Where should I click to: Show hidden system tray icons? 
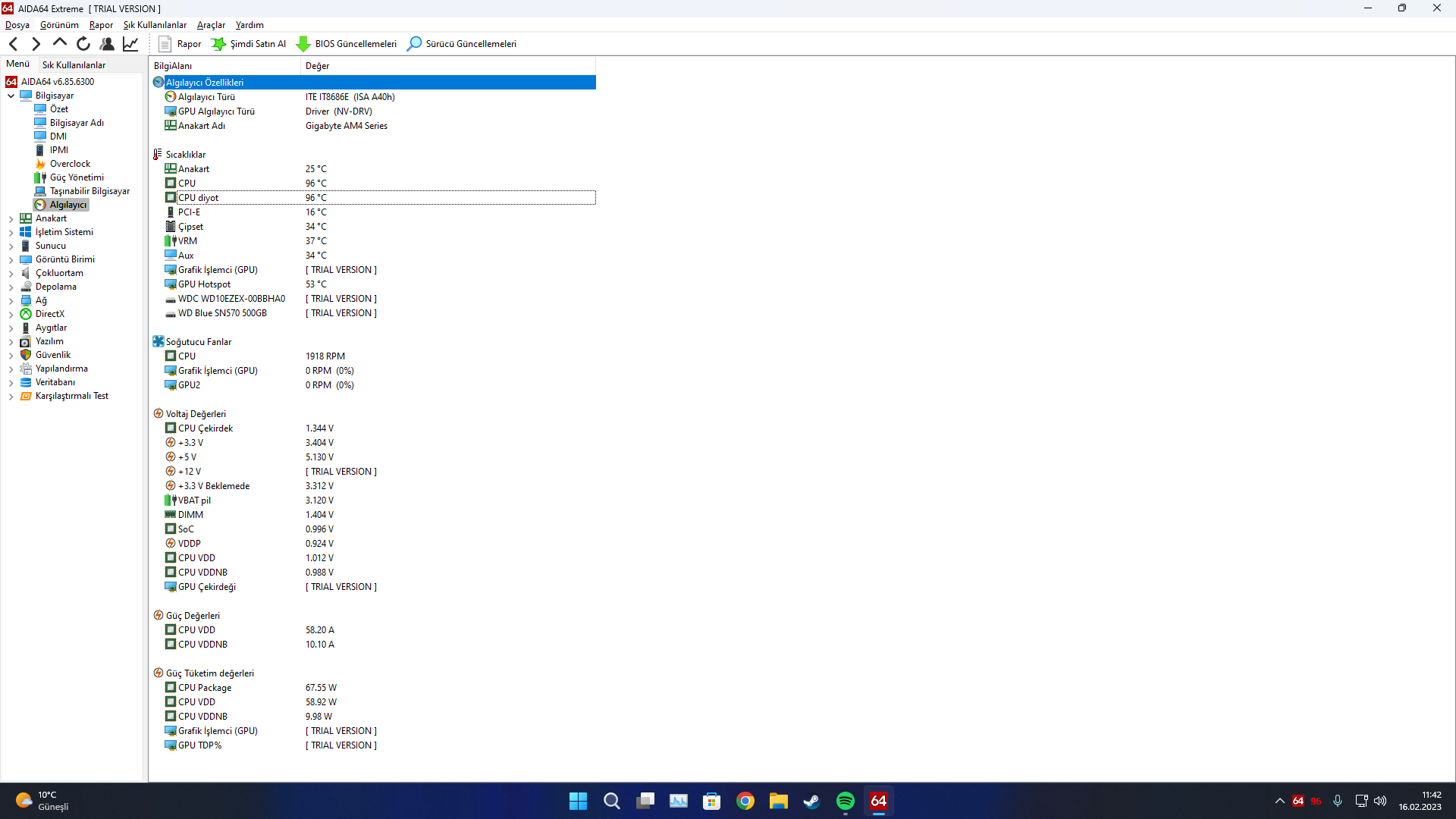click(1279, 801)
